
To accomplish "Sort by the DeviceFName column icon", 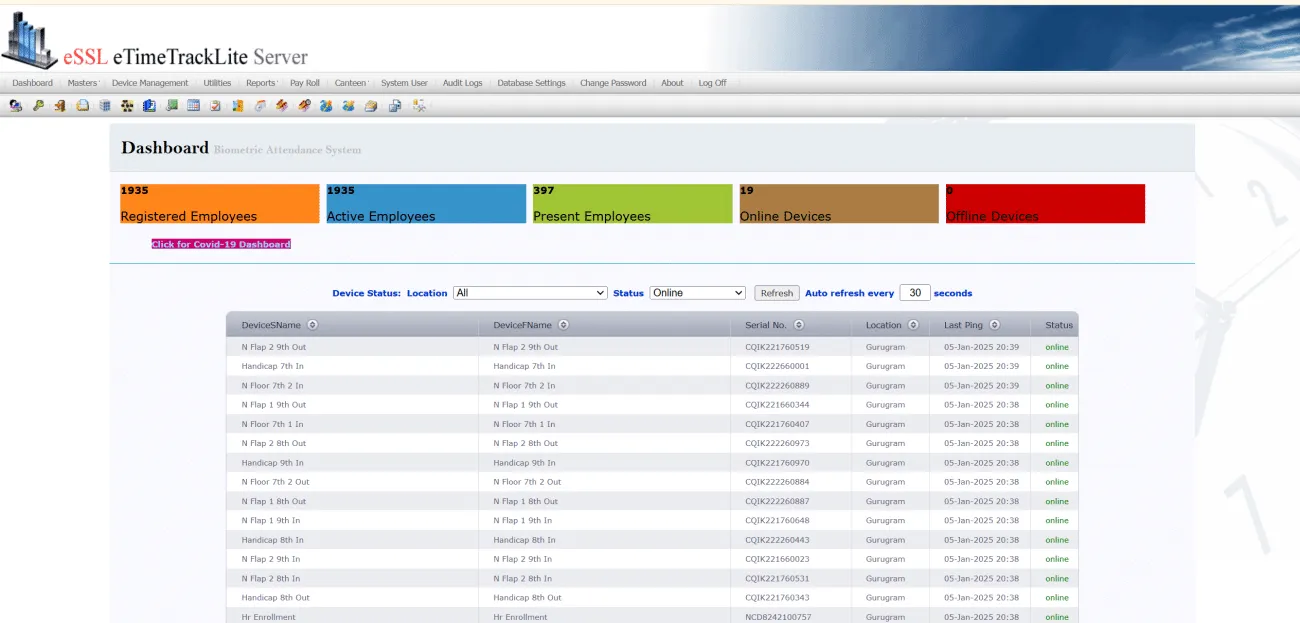I will (563, 325).
